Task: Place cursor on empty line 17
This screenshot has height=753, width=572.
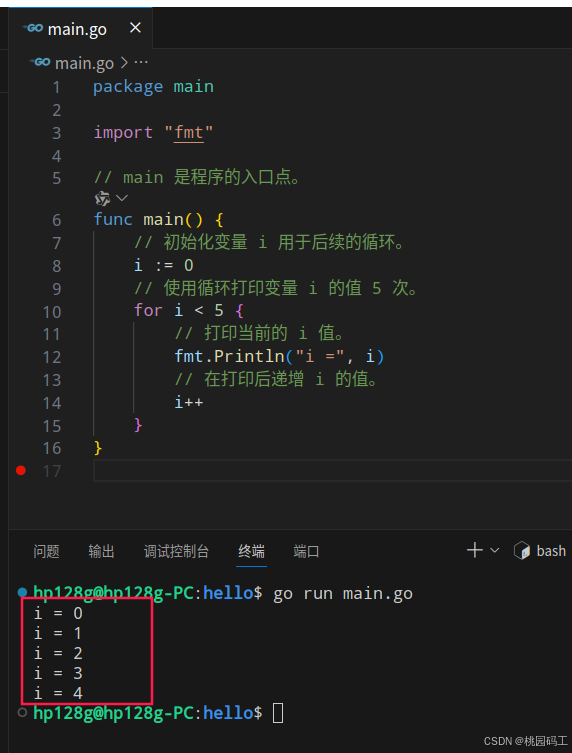Action: pyautogui.click(x=332, y=471)
